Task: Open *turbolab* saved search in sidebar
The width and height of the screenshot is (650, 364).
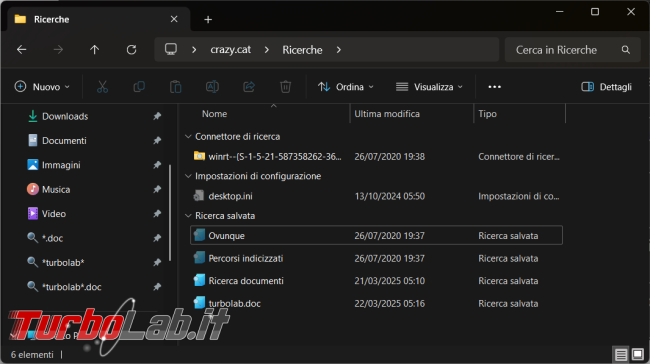Action: (63, 262)
